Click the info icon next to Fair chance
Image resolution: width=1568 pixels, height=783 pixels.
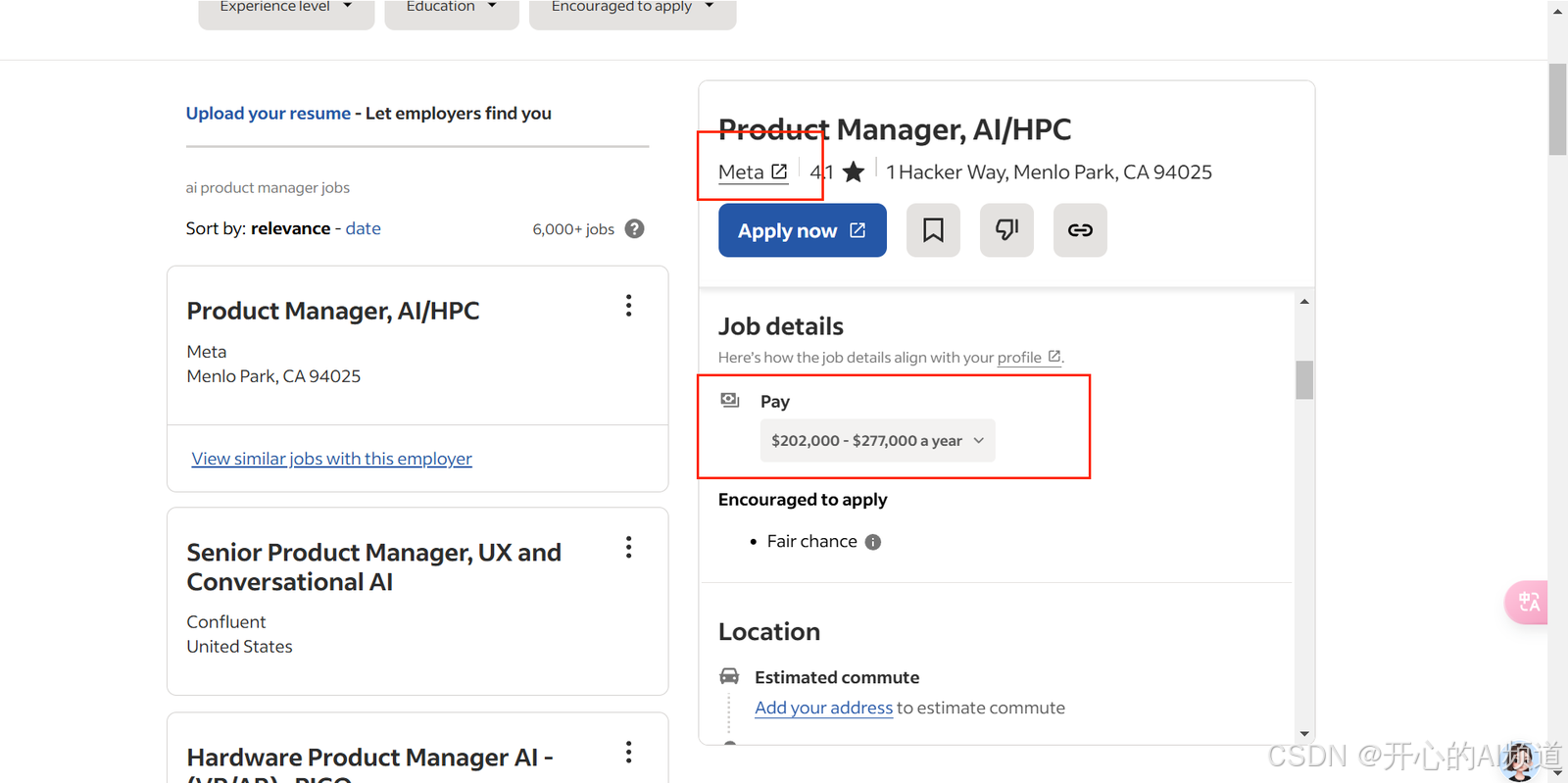[x=873, y=542]
